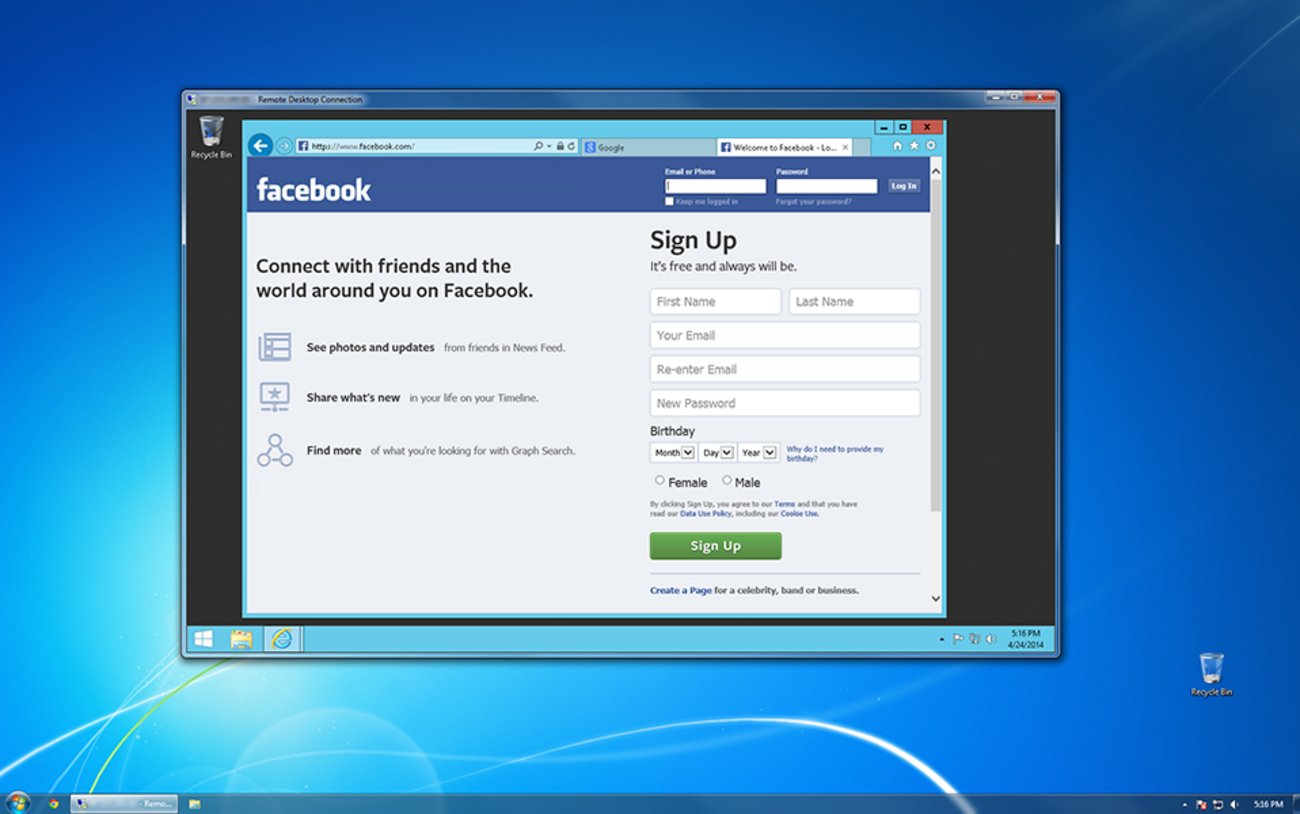Open the IE Tools gear menu
Image resolution: width=1300 pixels, height=814 pixels.
click(x=930, y=146)
